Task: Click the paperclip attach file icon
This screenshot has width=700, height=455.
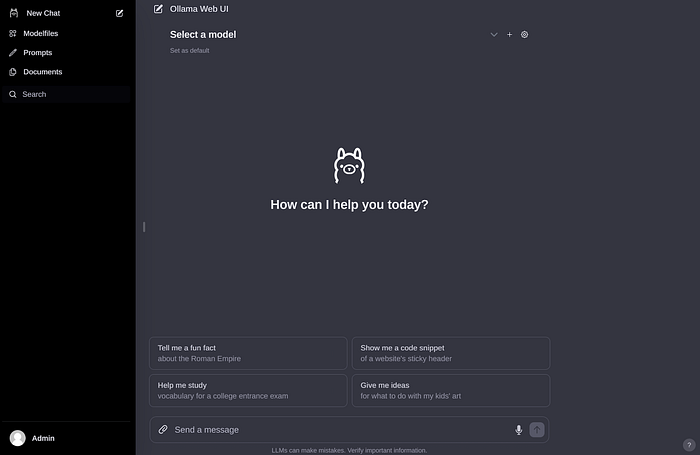Action: coord(163,430)
